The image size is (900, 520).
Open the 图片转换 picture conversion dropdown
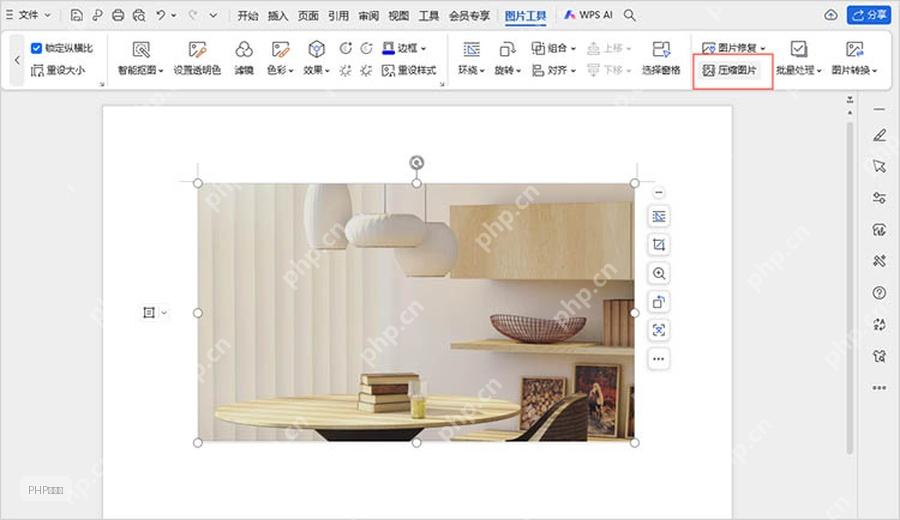(854, 59)
